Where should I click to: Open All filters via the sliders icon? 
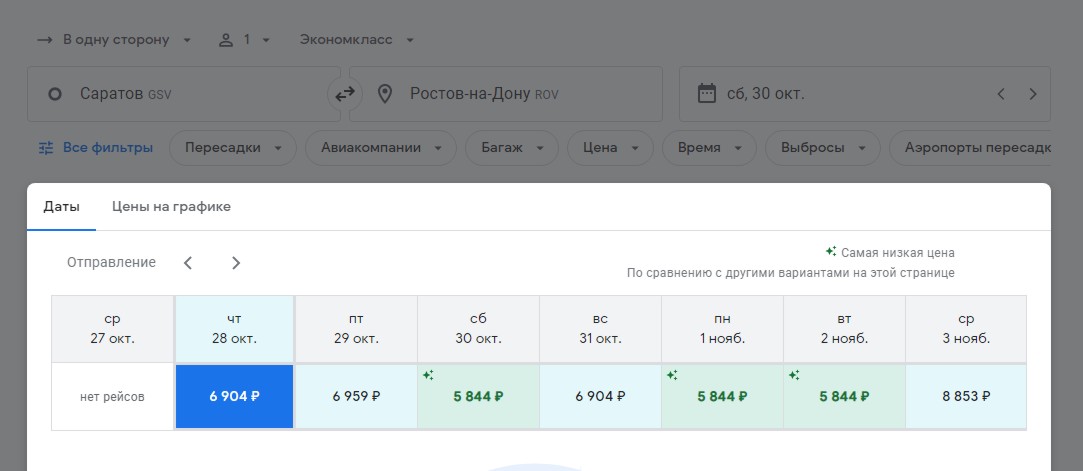pyautogui.click(x=46, y=148)
